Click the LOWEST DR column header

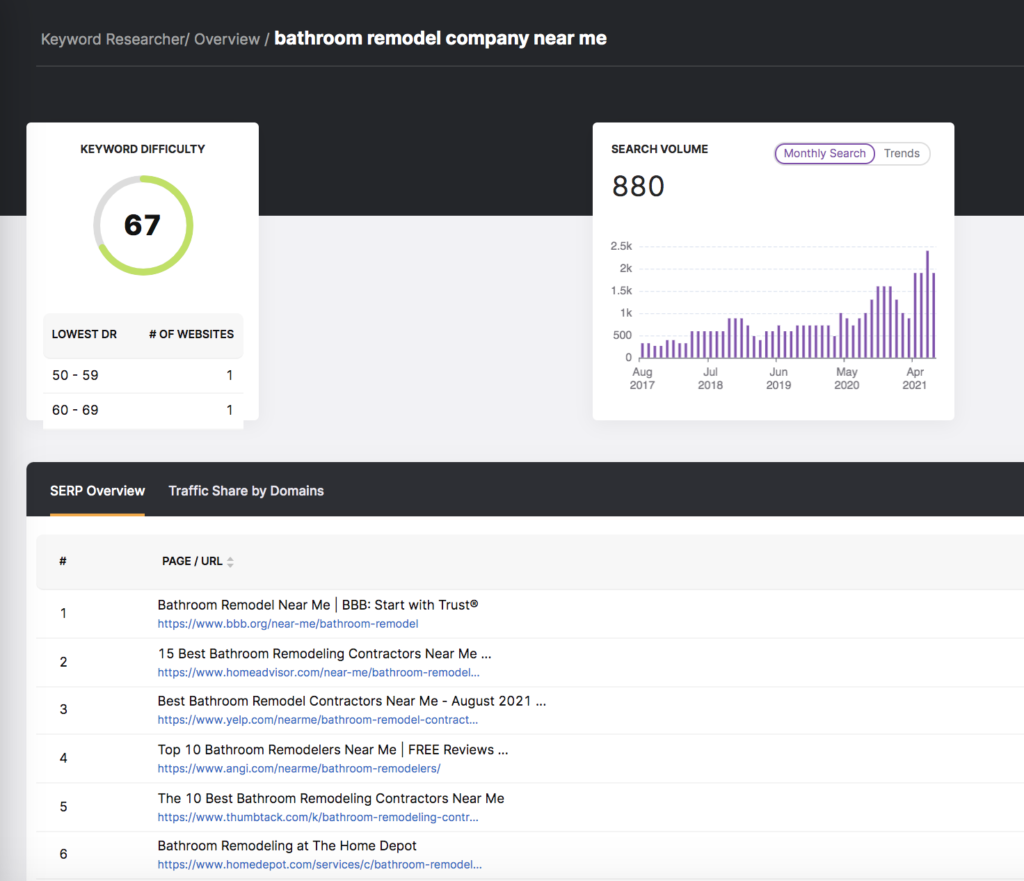tap(84, 334)
